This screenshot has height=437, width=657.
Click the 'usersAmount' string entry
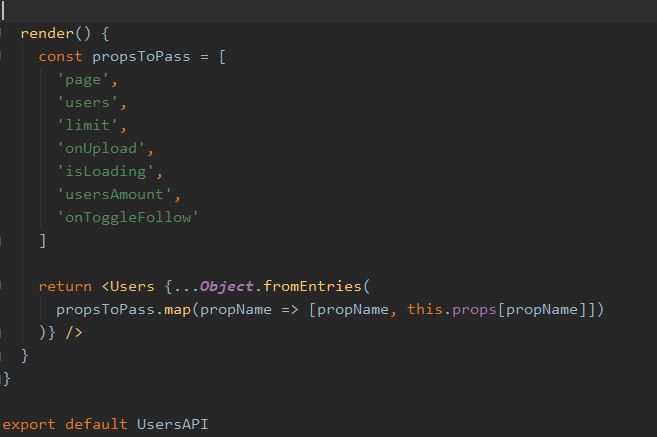(x=115, y=194)
